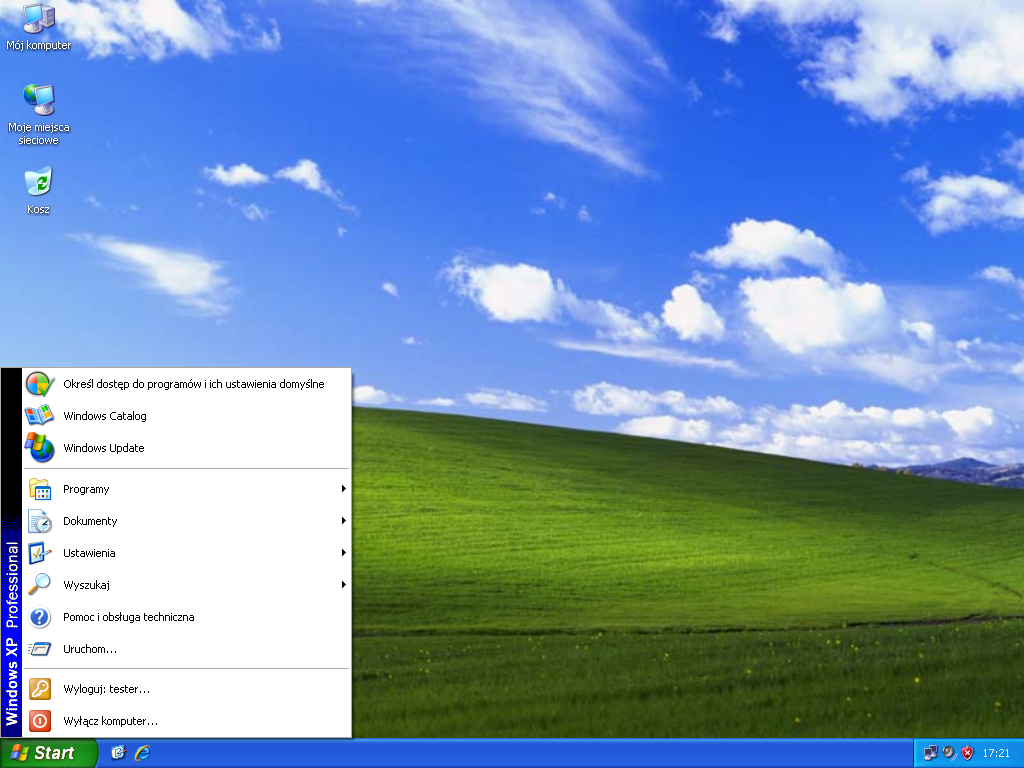Click the Uruchom run icon
Screen dimensions: 1024x768
[40, 649]
